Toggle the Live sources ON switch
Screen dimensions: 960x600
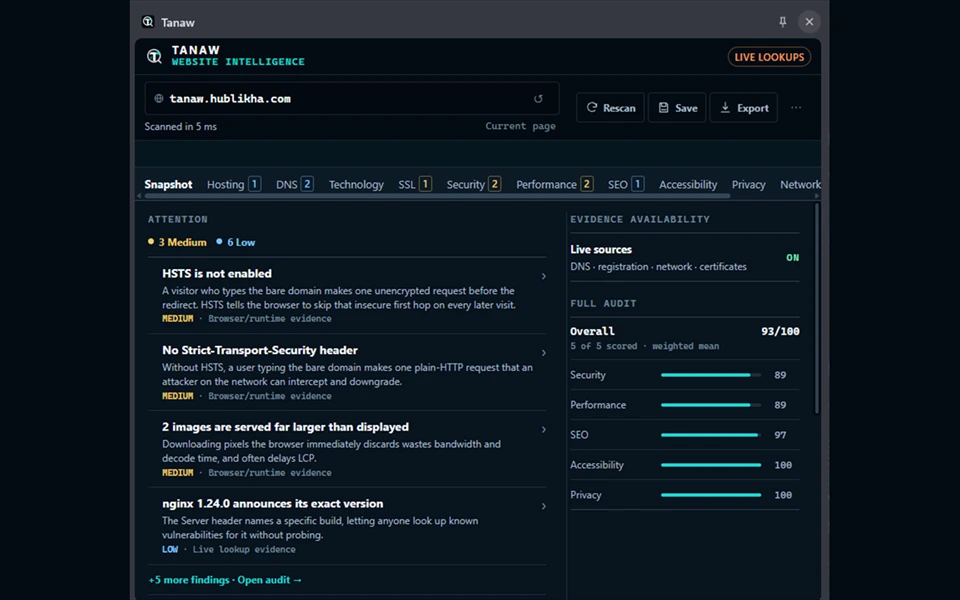(x=792, y=258)
